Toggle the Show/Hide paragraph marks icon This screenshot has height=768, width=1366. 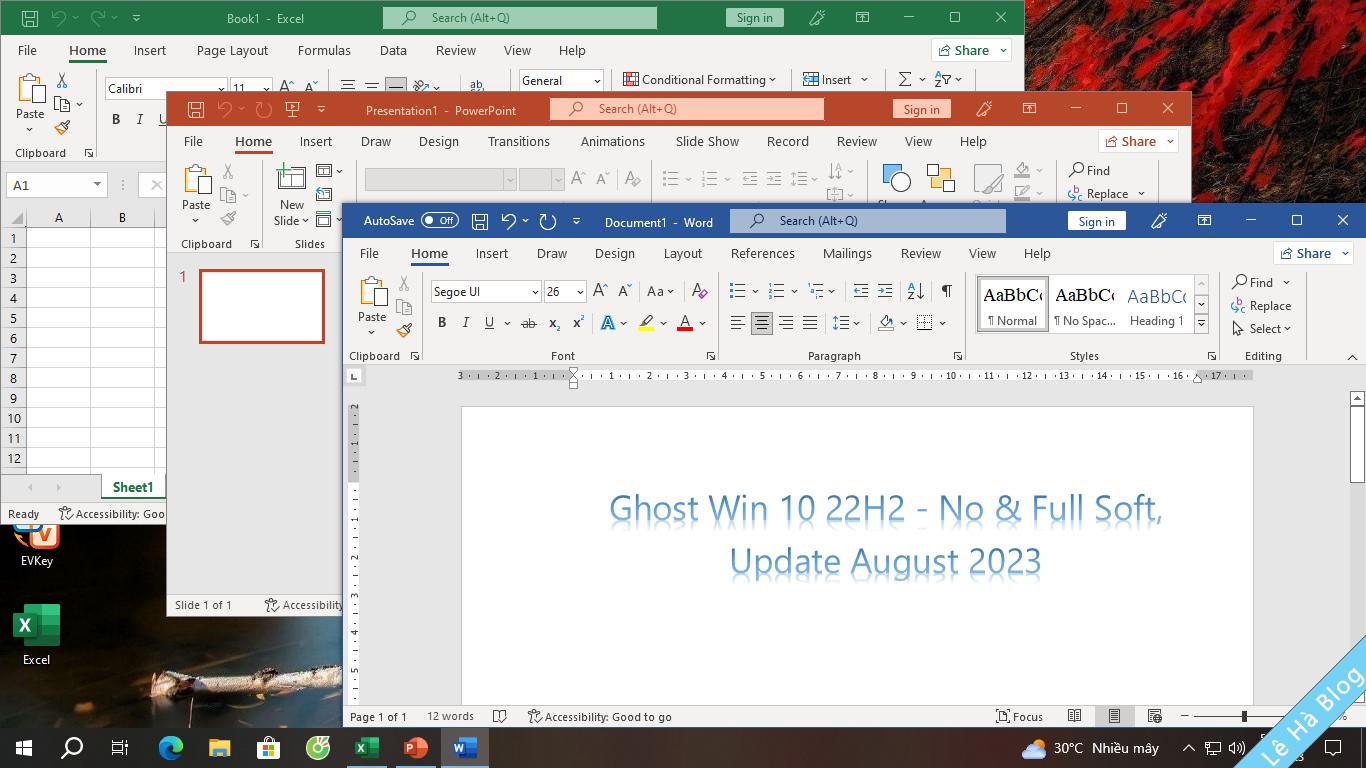click(x=946, y=291)
